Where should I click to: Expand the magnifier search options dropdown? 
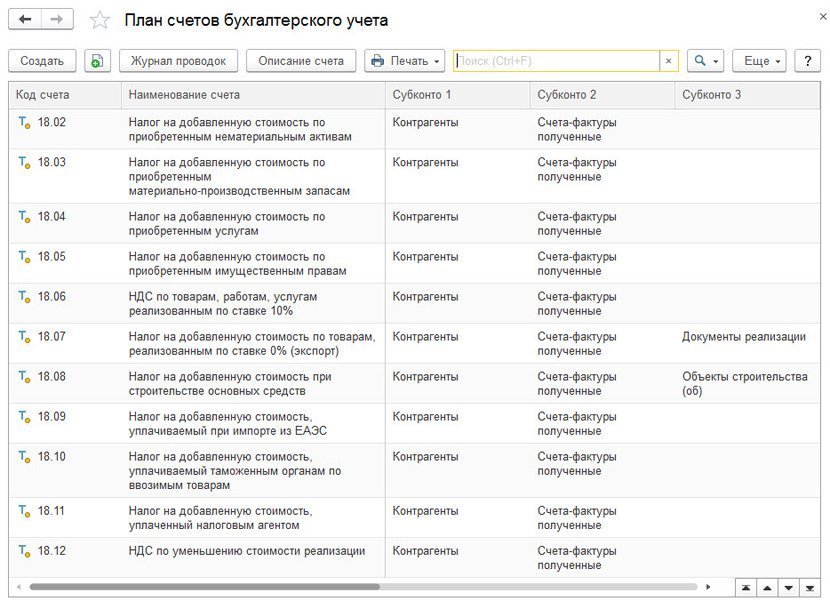point(706,61)
